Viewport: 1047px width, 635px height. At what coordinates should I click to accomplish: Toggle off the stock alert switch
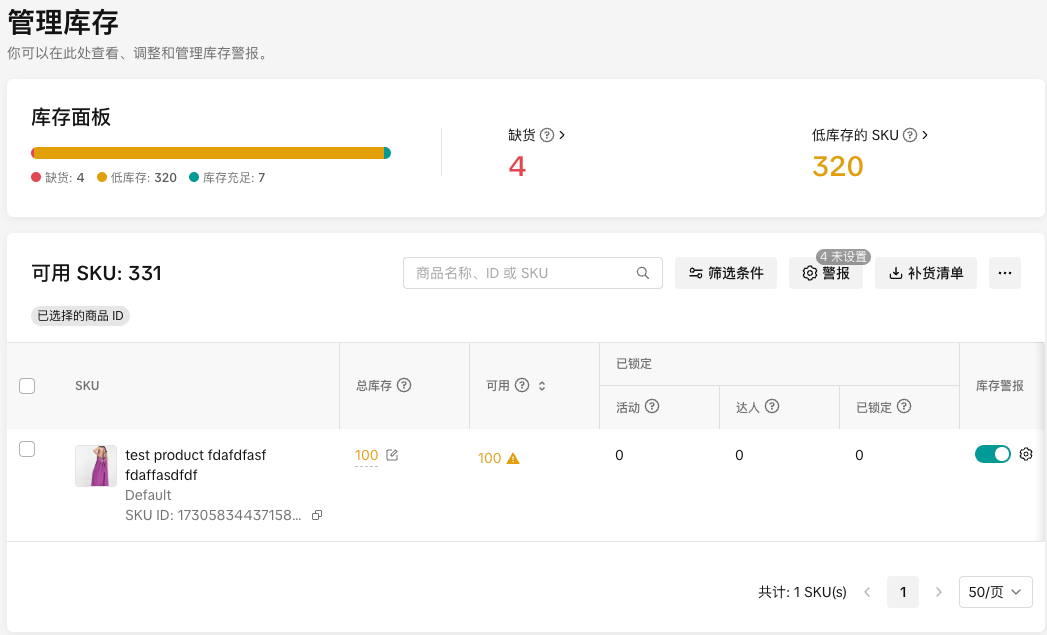click(x=993, y=455)
